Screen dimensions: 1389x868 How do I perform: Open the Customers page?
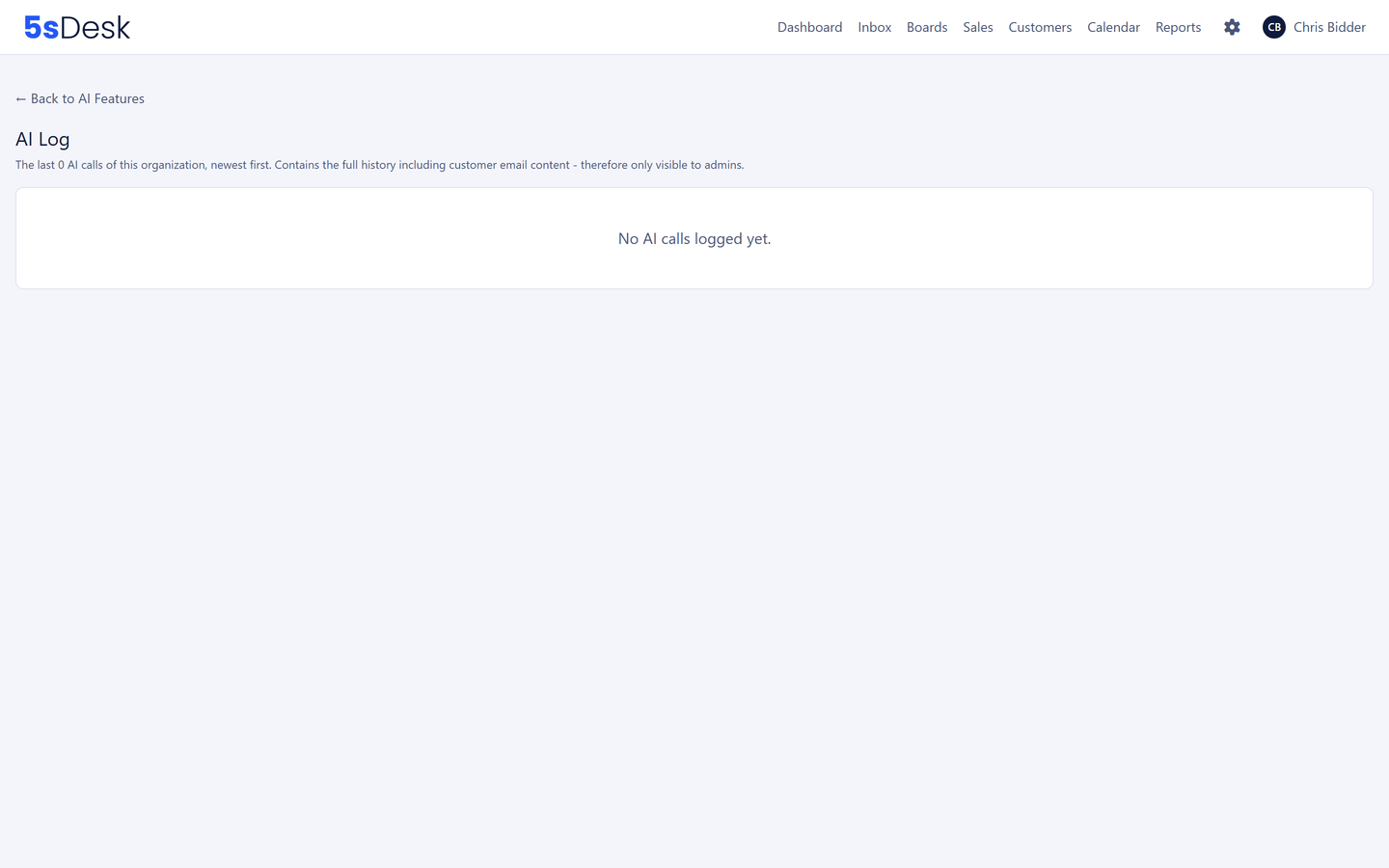(x=1040, y=27)
